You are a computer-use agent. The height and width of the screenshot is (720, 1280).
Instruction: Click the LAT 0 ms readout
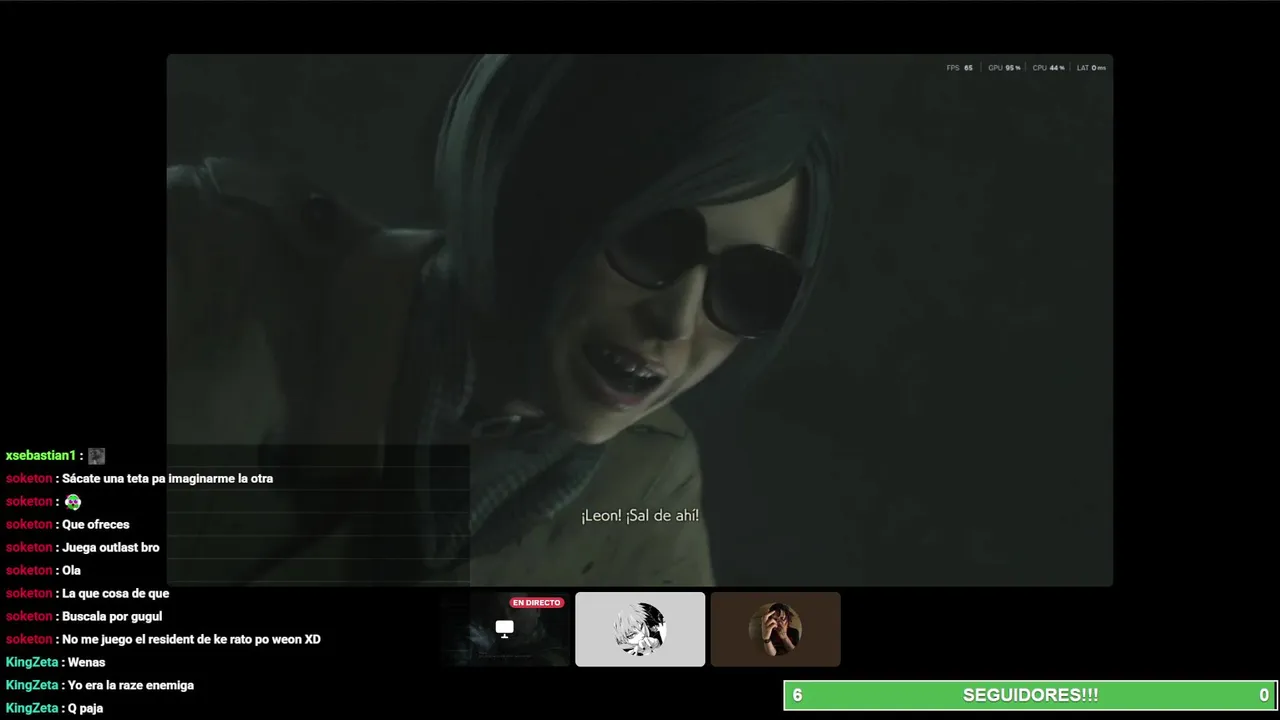pos(1091,68)
